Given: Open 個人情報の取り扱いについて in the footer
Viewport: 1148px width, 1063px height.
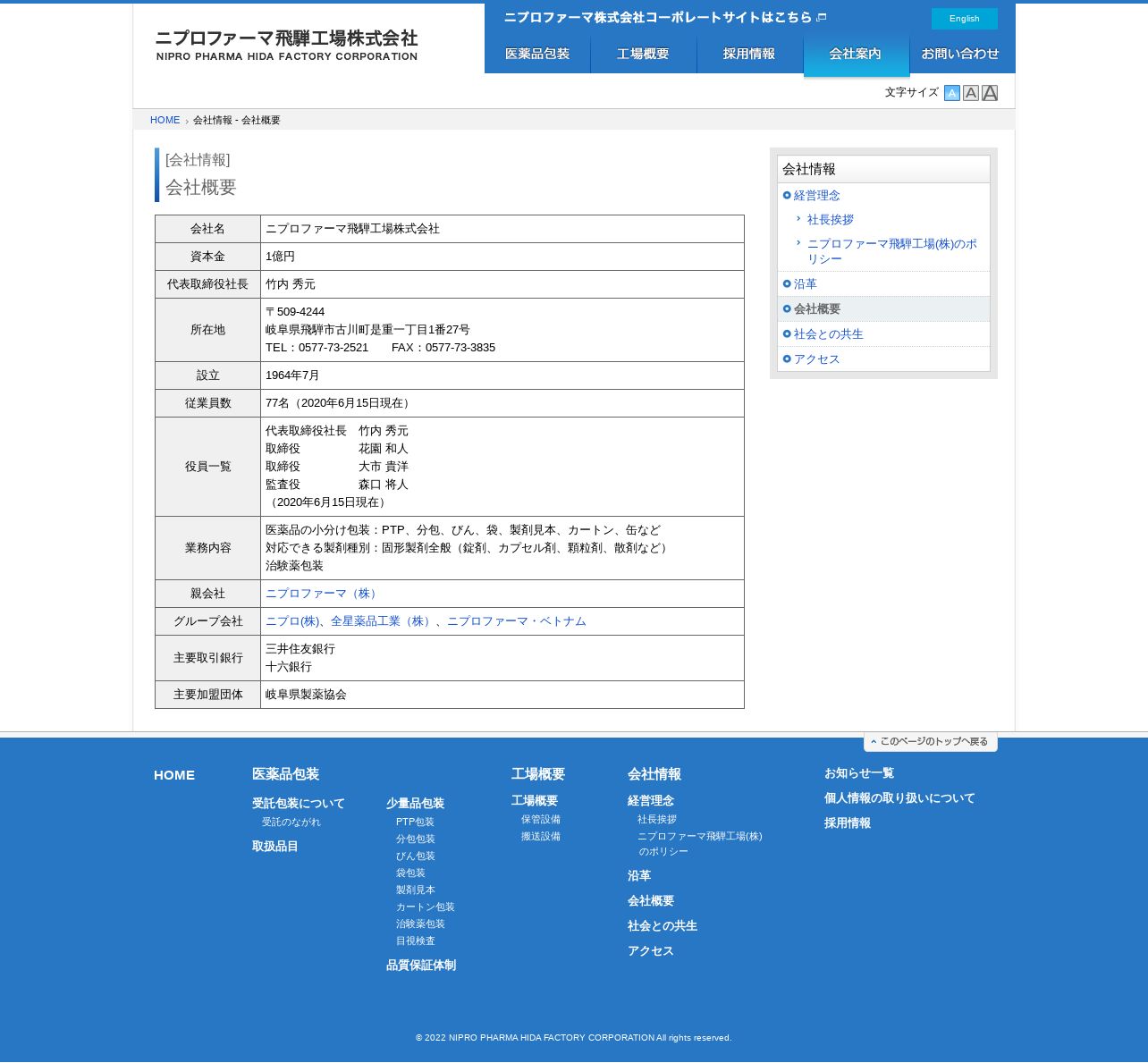Looking at the screenshot, I should pos(899,798).
